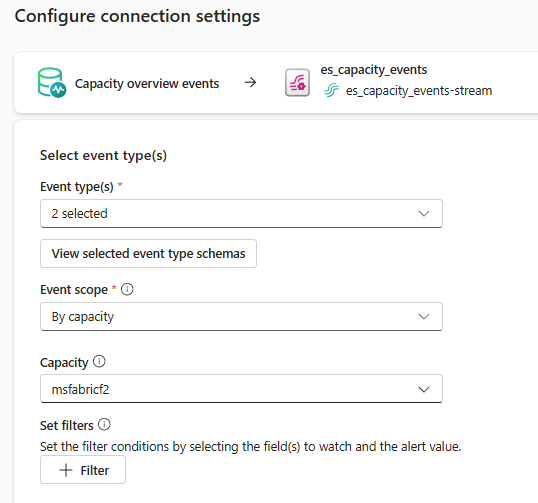
Task: Click the plus icon on Filter button
Action: pos(66,470)
